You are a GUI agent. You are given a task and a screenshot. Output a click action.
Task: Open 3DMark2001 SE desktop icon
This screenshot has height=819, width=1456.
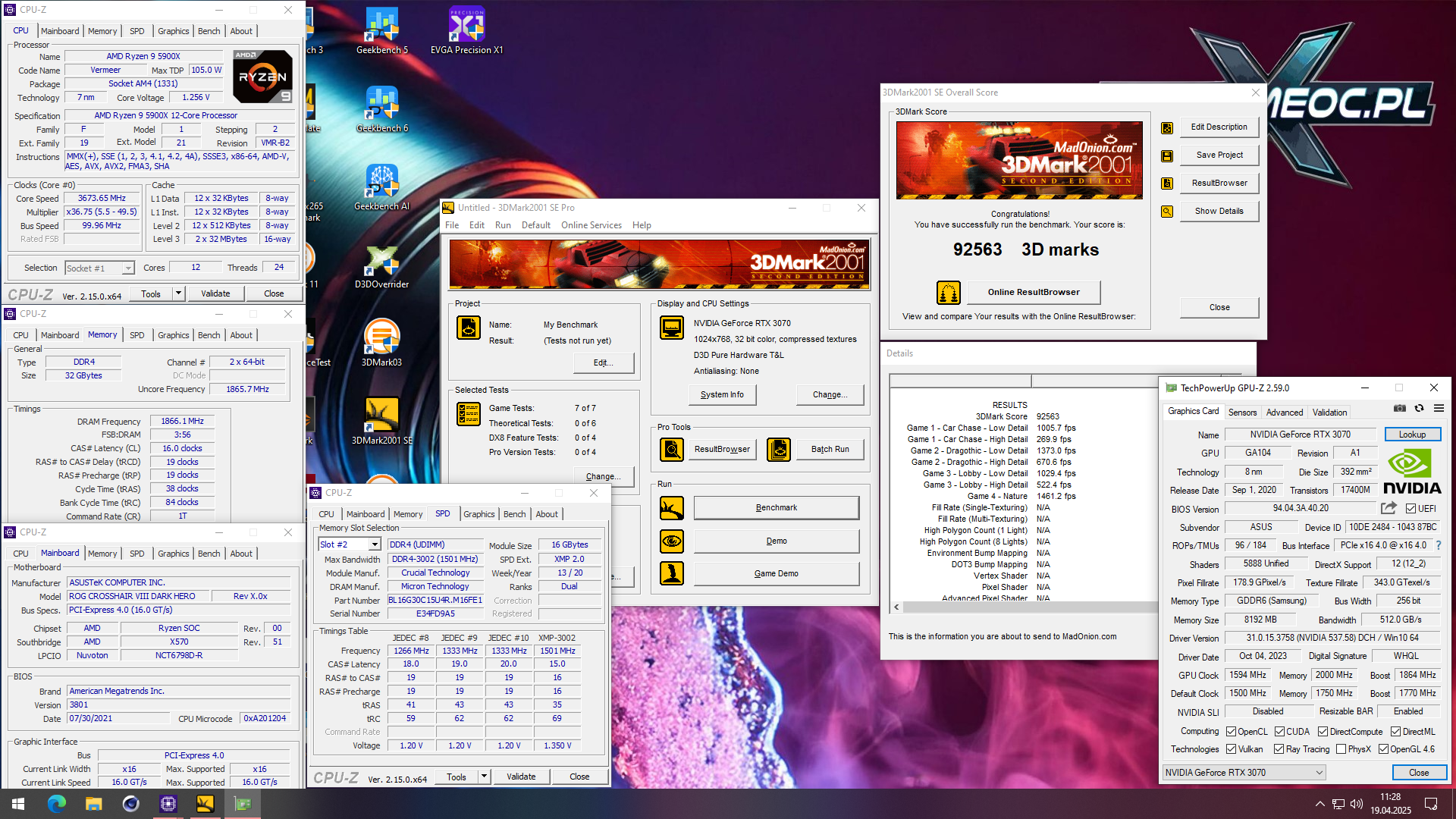(x=382, y=421)
